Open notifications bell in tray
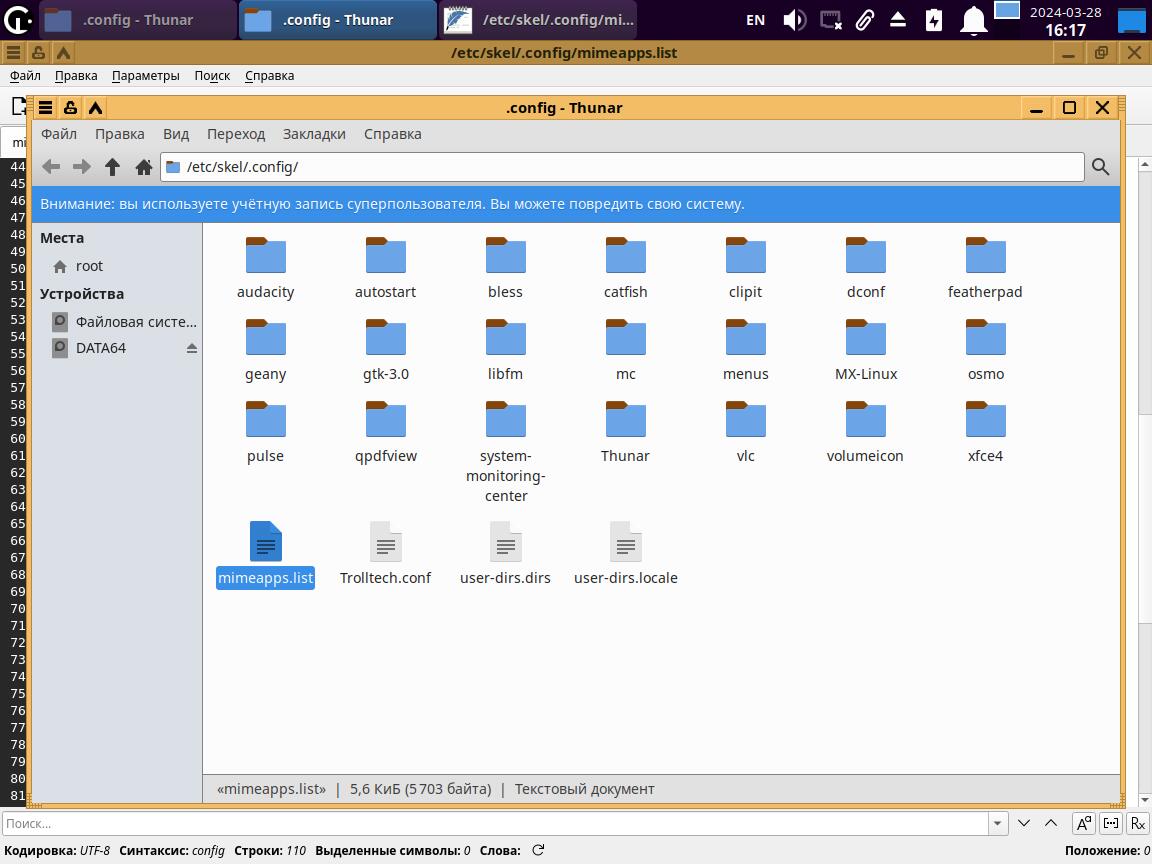Image resolution: width=1152 pixels, height=864 pixels. (x=973, y=20)
